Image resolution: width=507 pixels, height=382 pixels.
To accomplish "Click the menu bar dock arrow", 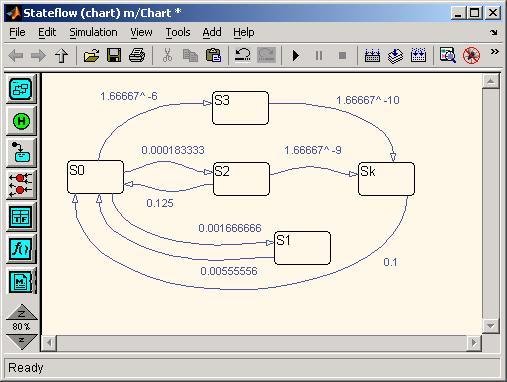I will pyautogui.click(x=494, y=32).
